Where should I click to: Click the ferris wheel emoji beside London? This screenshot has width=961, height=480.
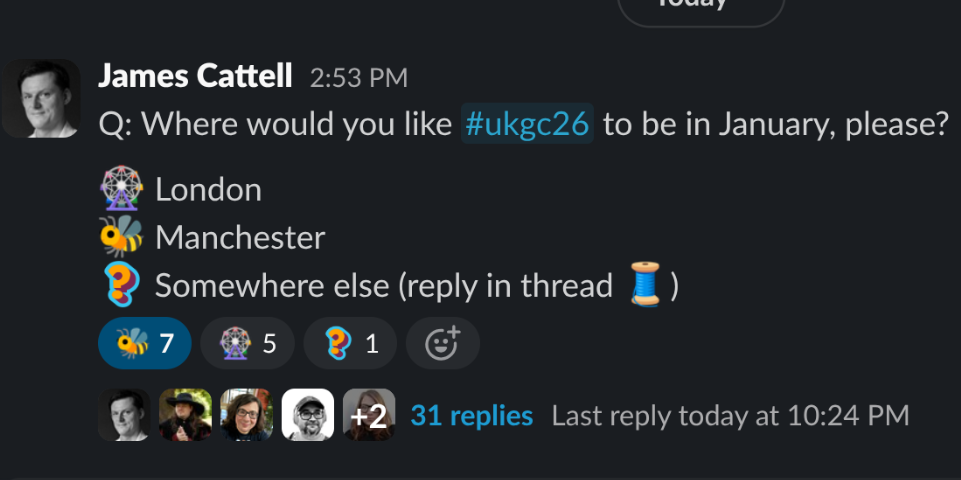121,189
